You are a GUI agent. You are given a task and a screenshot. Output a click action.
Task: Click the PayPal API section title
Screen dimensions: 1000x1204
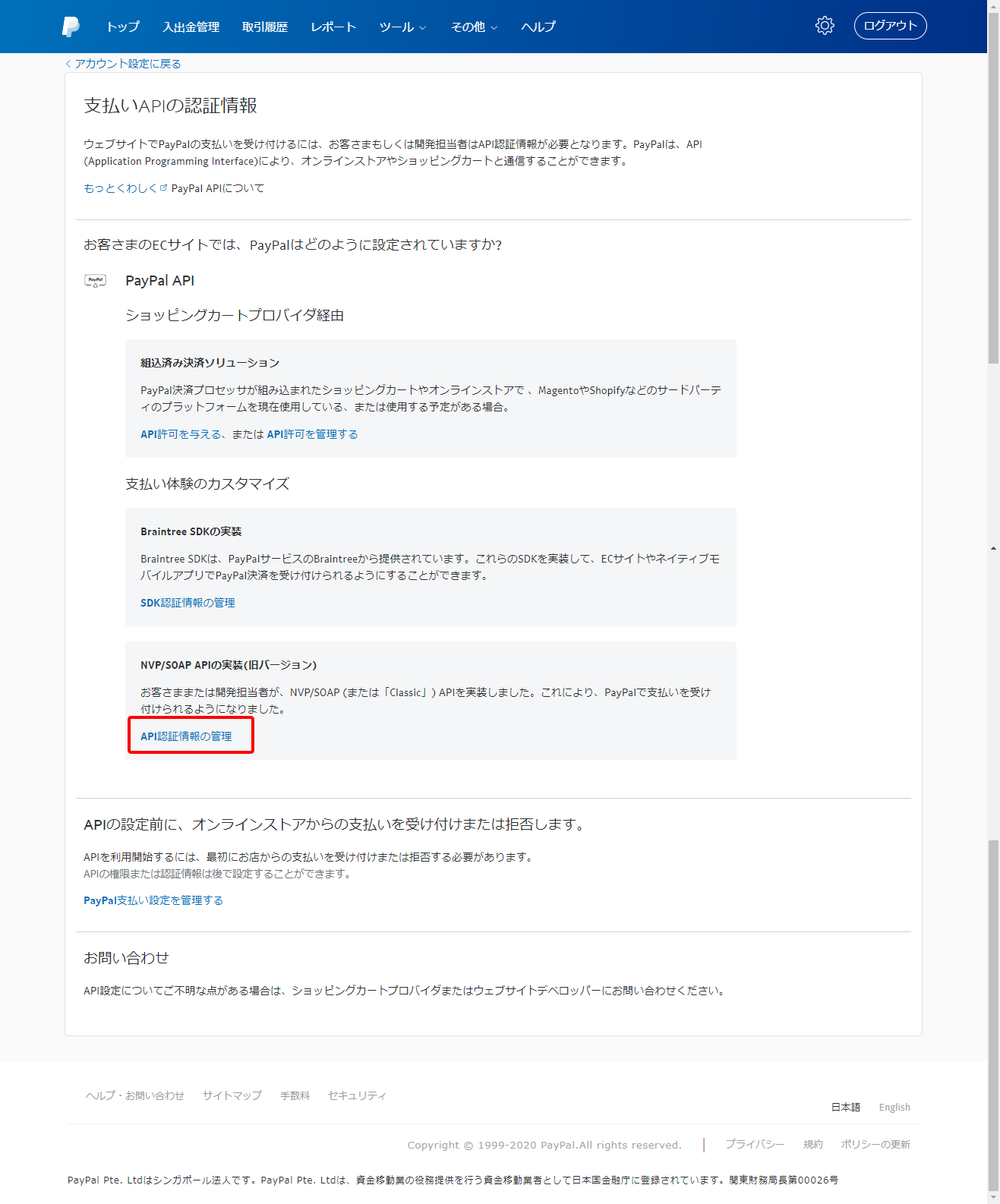[x=159, y=281]
